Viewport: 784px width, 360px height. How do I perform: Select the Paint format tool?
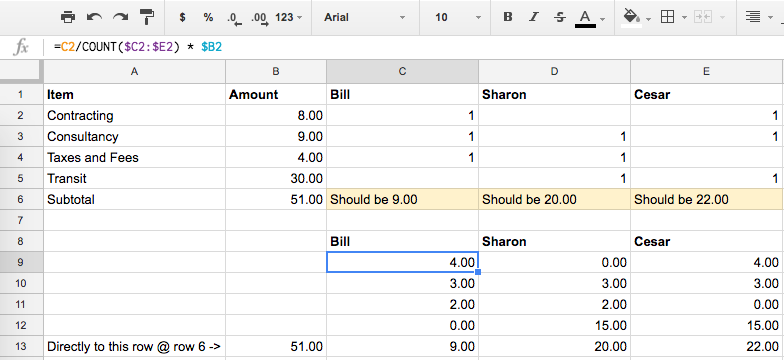click(x=147, y=18)
